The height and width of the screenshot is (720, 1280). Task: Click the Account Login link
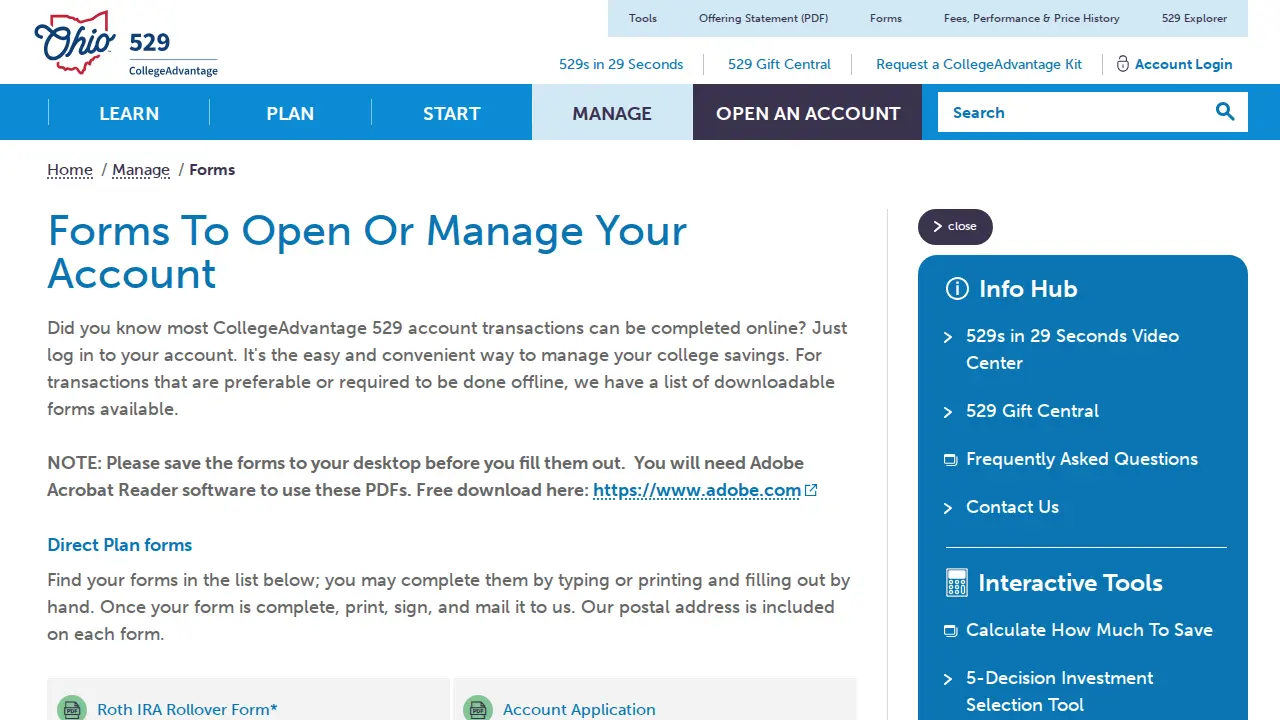tap(1183, 64)
